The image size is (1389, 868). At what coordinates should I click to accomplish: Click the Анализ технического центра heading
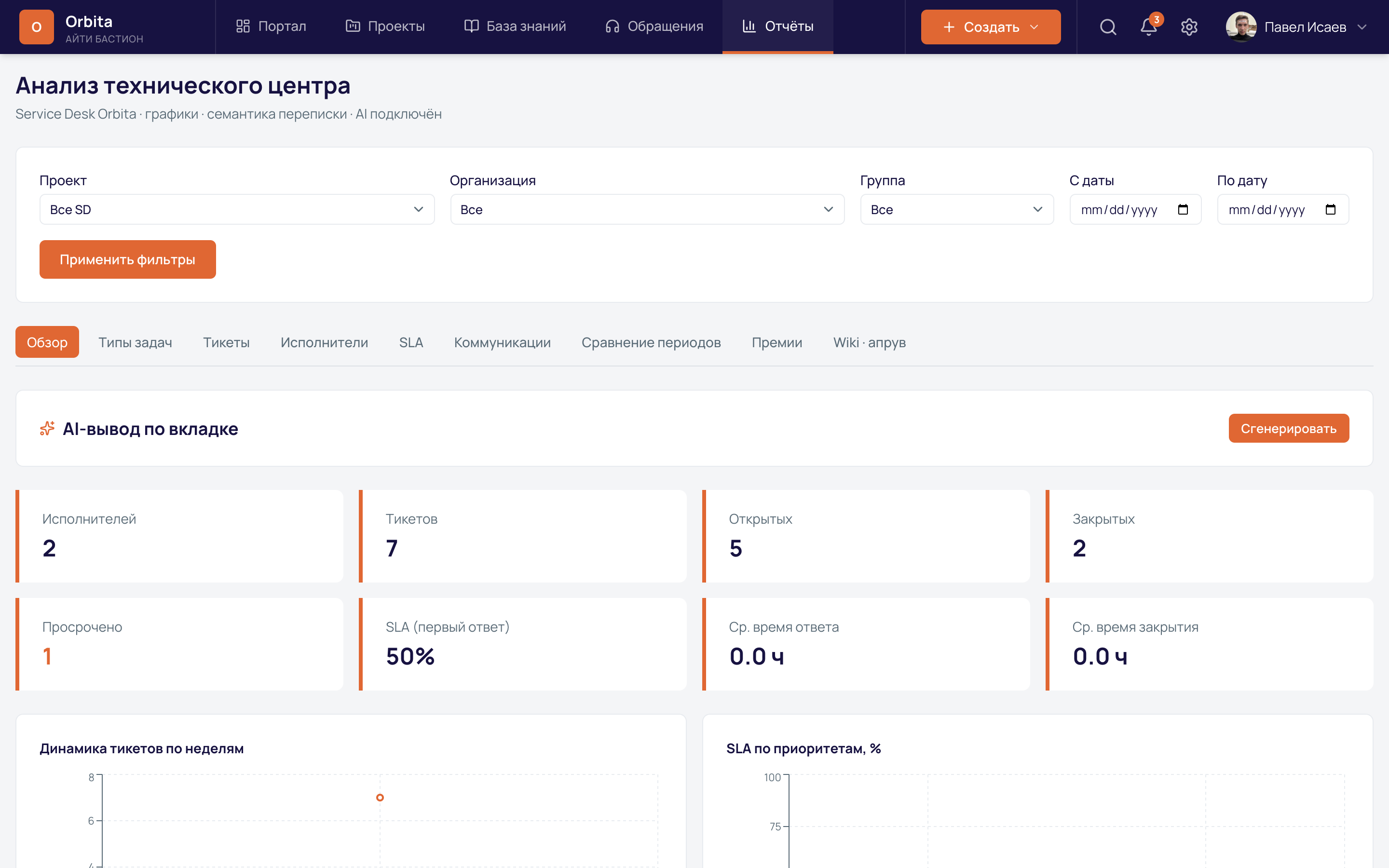[183, 85]
